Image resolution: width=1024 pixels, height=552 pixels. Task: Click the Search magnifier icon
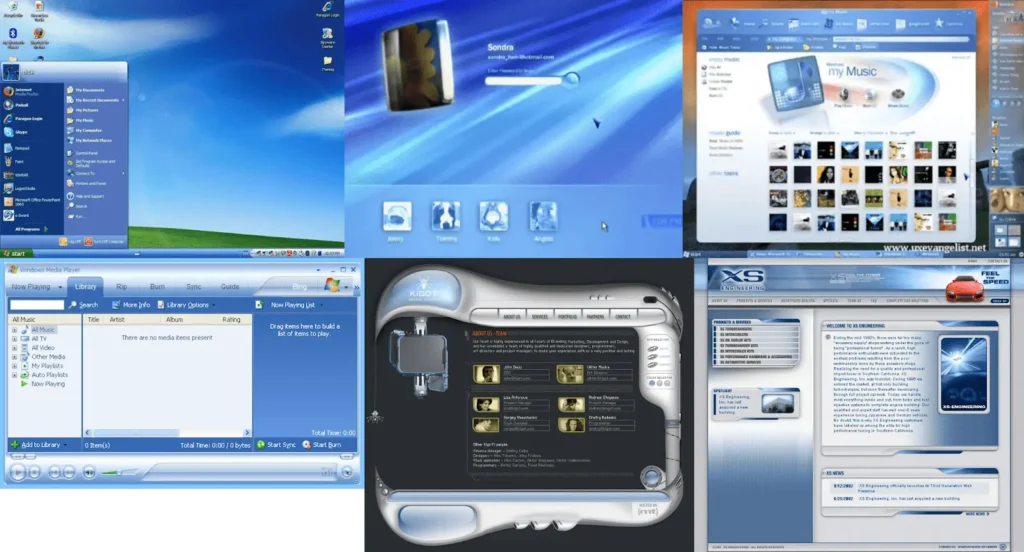[72, 305]
